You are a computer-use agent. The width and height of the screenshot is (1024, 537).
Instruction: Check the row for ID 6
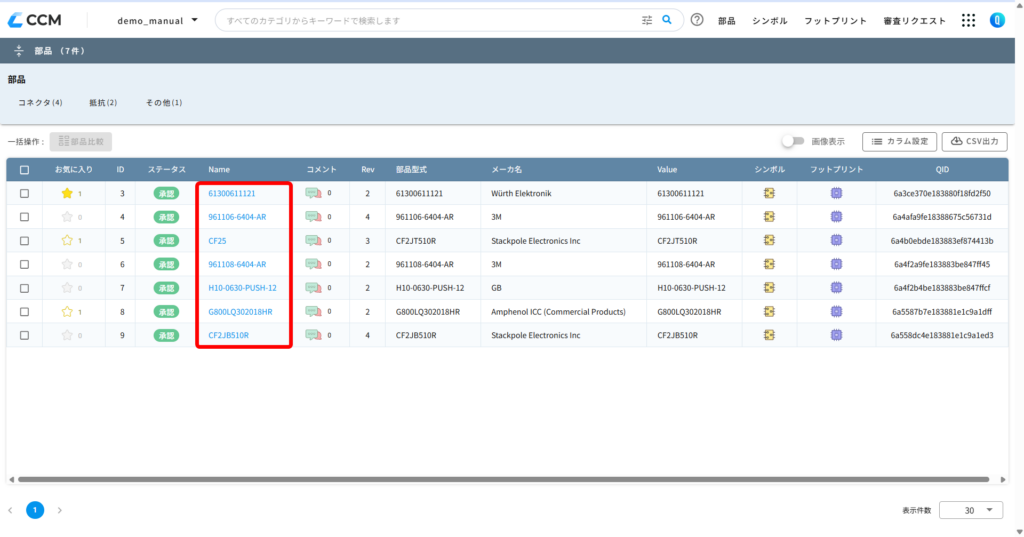pyautogui.click(x=24, y=264)
